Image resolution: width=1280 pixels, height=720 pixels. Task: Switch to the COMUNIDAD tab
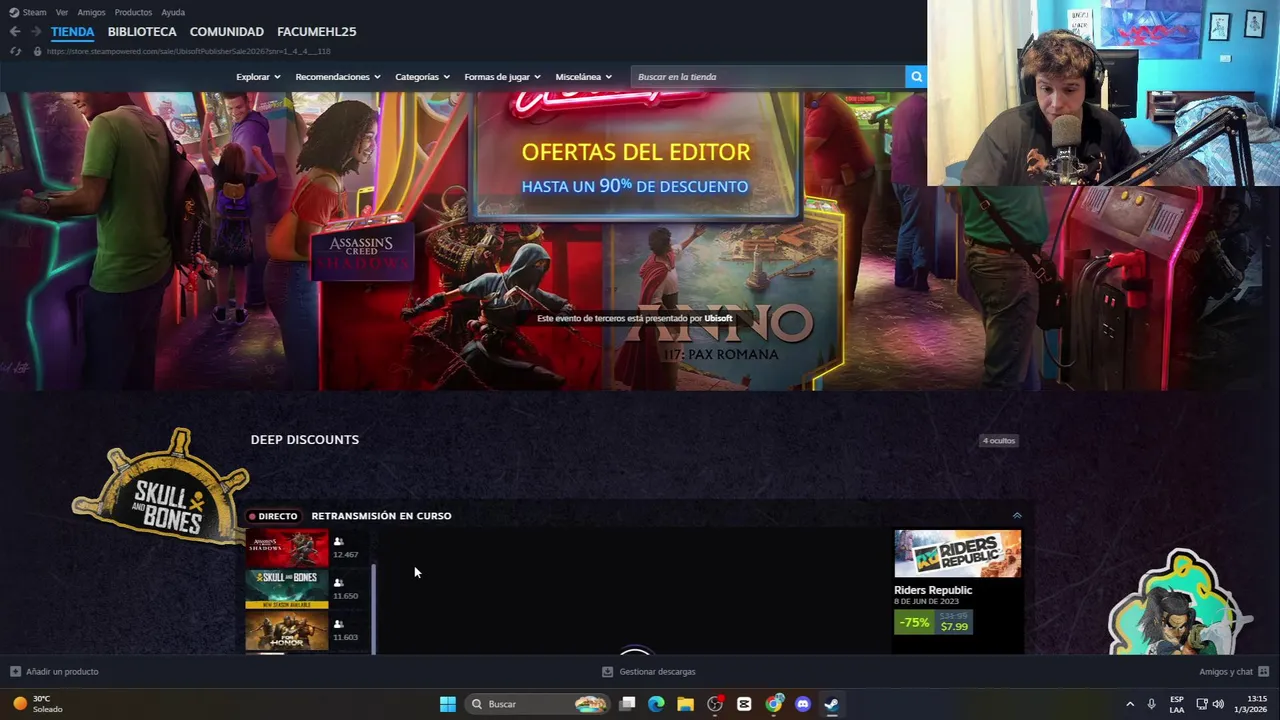click(227, 32)
